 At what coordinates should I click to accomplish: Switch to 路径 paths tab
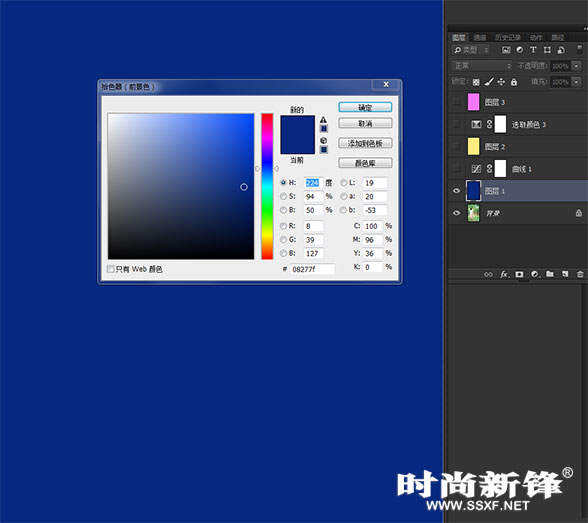pyautogui.click(x=558, y=37)
